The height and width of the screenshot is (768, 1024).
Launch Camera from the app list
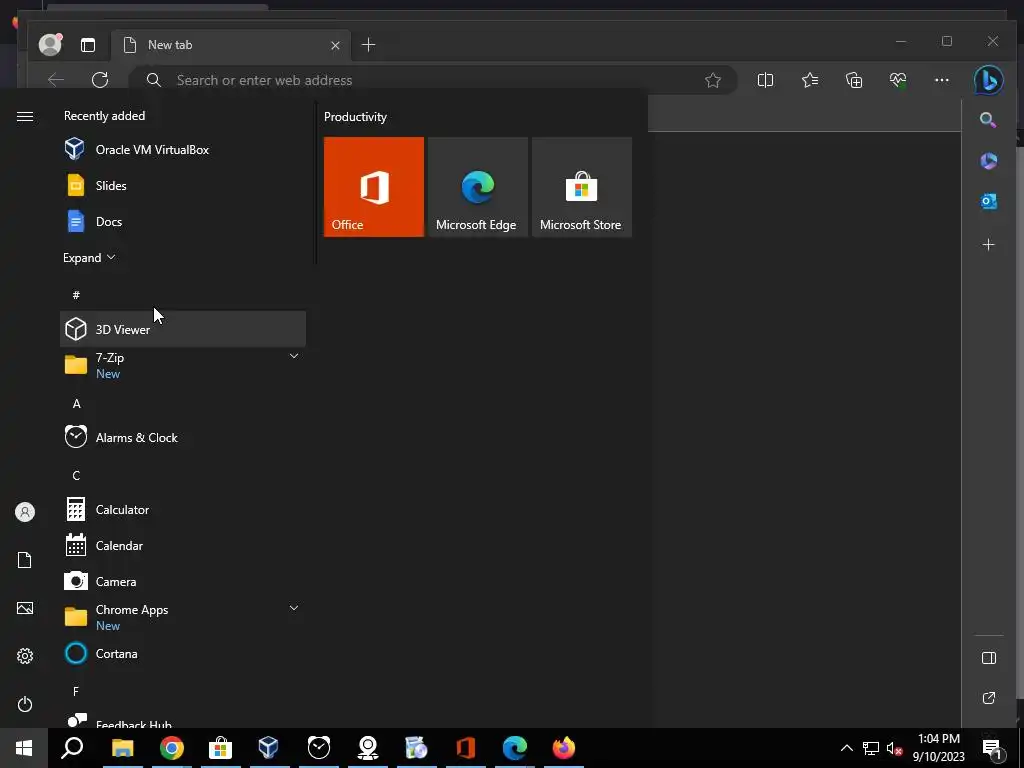pos(183,581)
